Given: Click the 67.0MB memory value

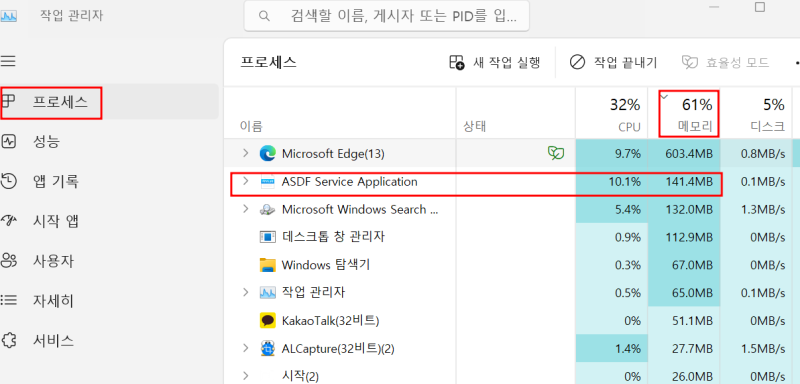Looking at the screenshot, I should 693,265.
